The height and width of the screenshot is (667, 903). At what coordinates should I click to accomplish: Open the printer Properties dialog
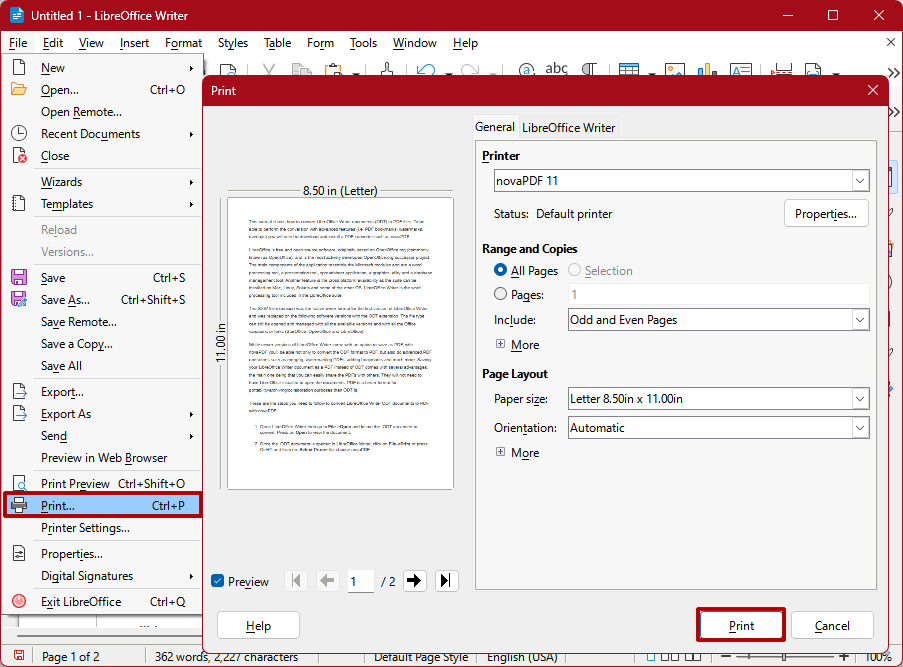click(826, 213)
